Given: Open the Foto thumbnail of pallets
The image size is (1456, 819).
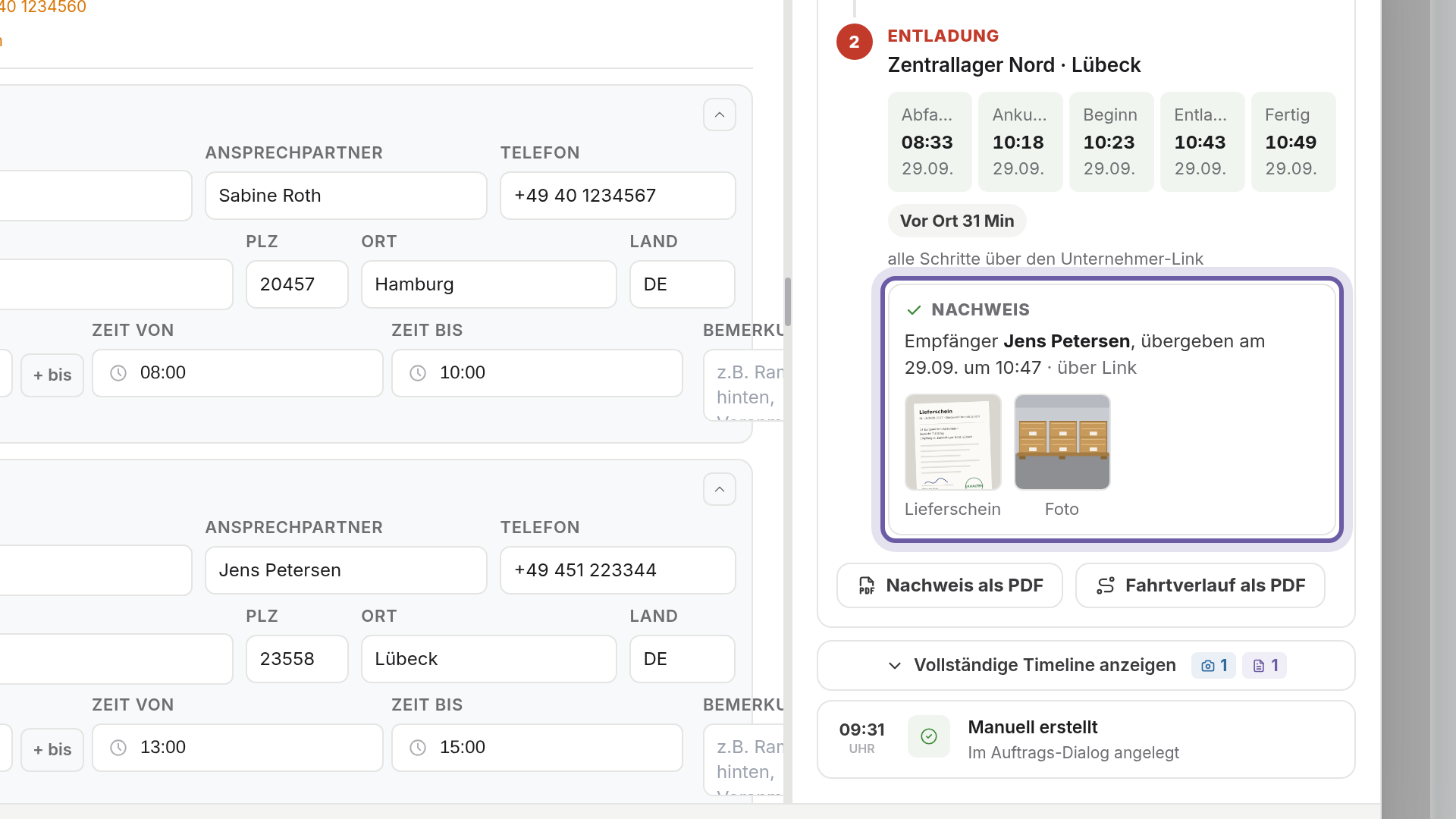Looking at the screenshot, I should [x=1062, y=442].
